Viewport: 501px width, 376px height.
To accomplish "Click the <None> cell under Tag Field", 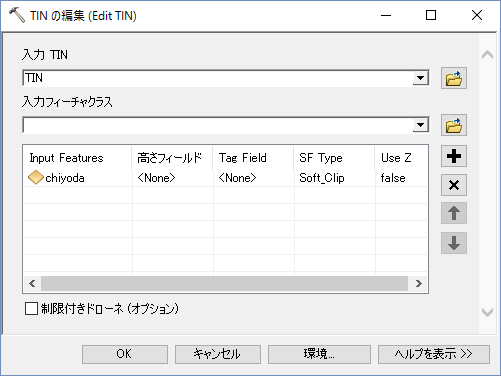I will pos(254,178).
